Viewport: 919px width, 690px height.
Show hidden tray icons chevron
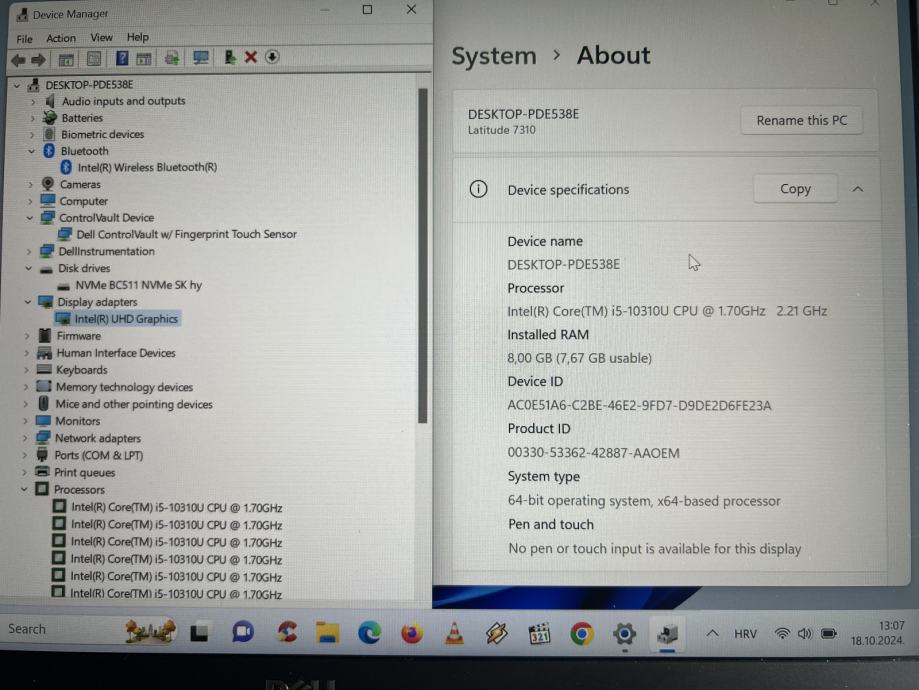(712, 634)
